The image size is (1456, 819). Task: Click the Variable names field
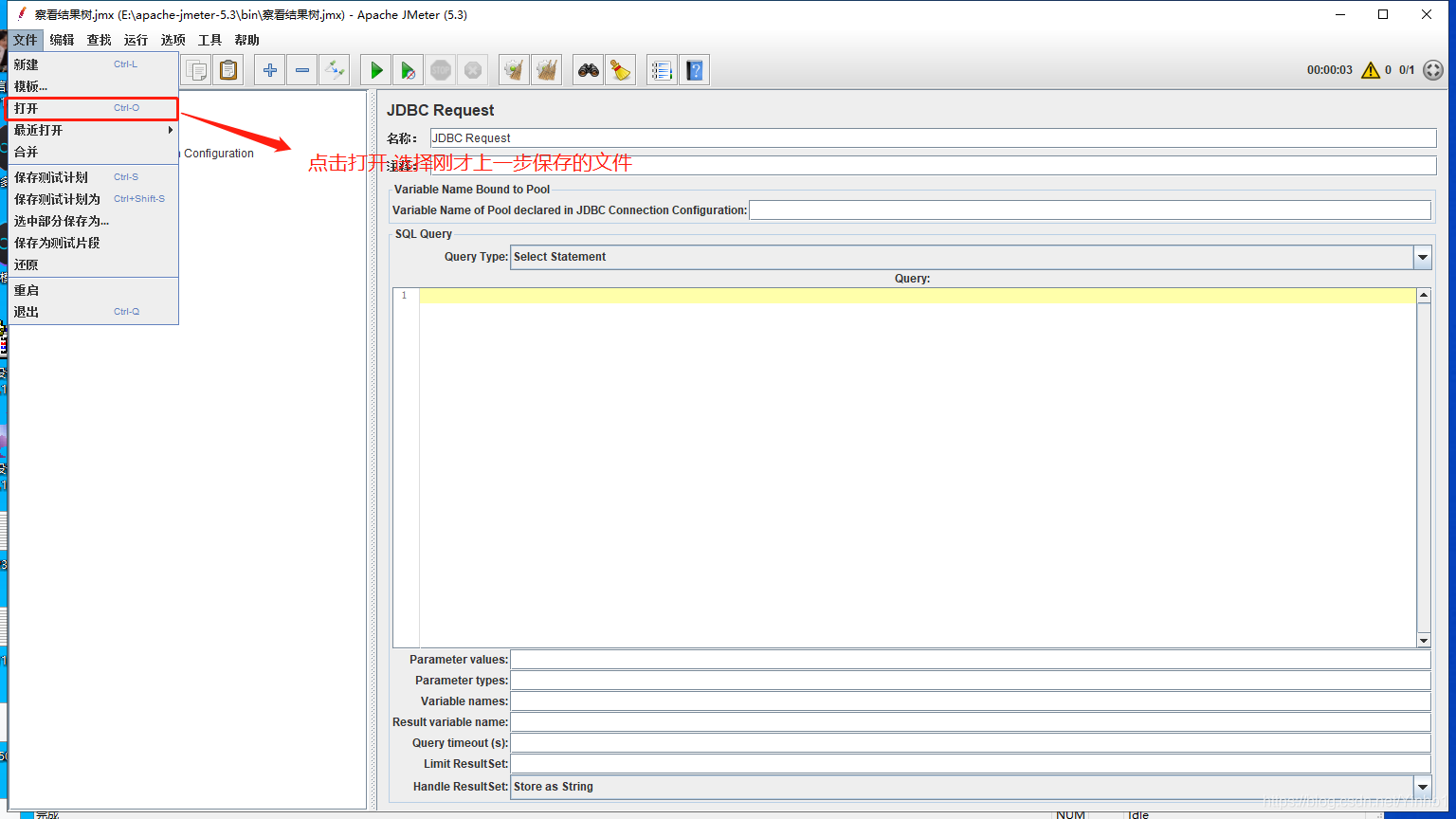pyautogui.click(x=971, y=701)
